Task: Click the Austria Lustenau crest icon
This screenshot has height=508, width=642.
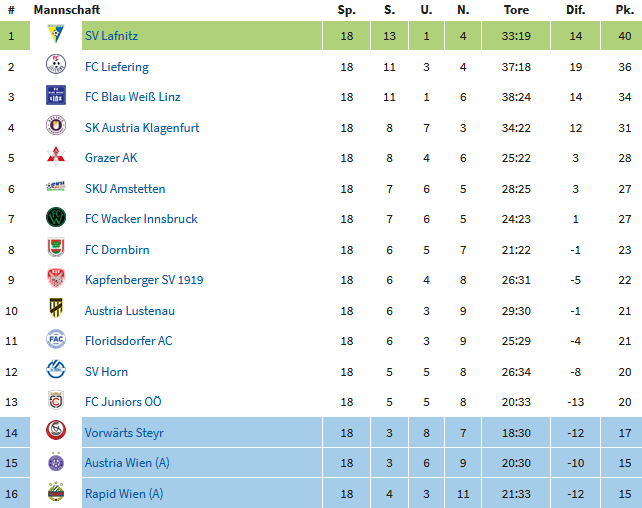Action: pyautogui.click(x=56, y=308)
